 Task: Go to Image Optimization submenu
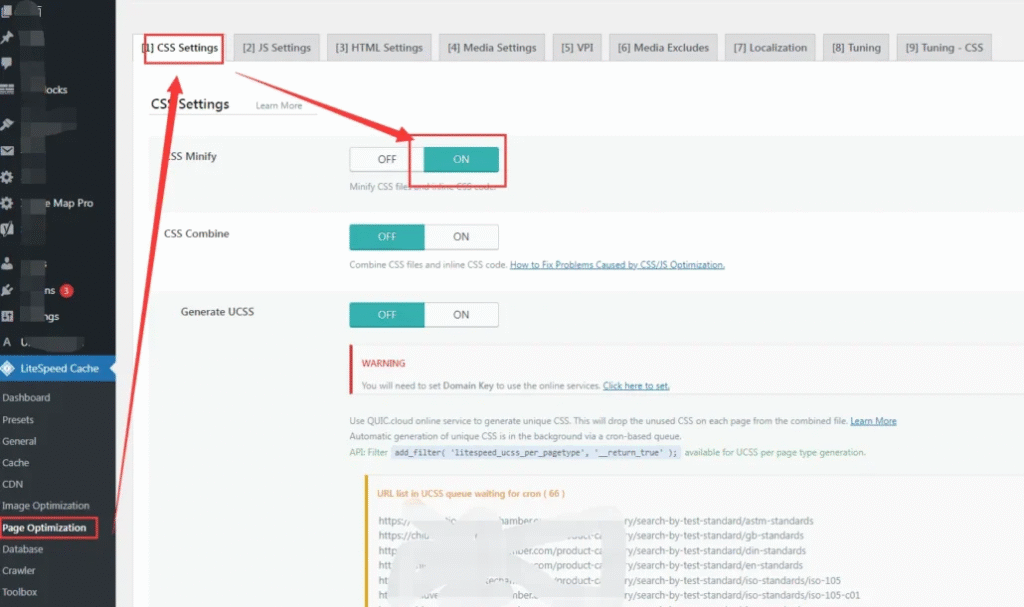pos(46,506)
